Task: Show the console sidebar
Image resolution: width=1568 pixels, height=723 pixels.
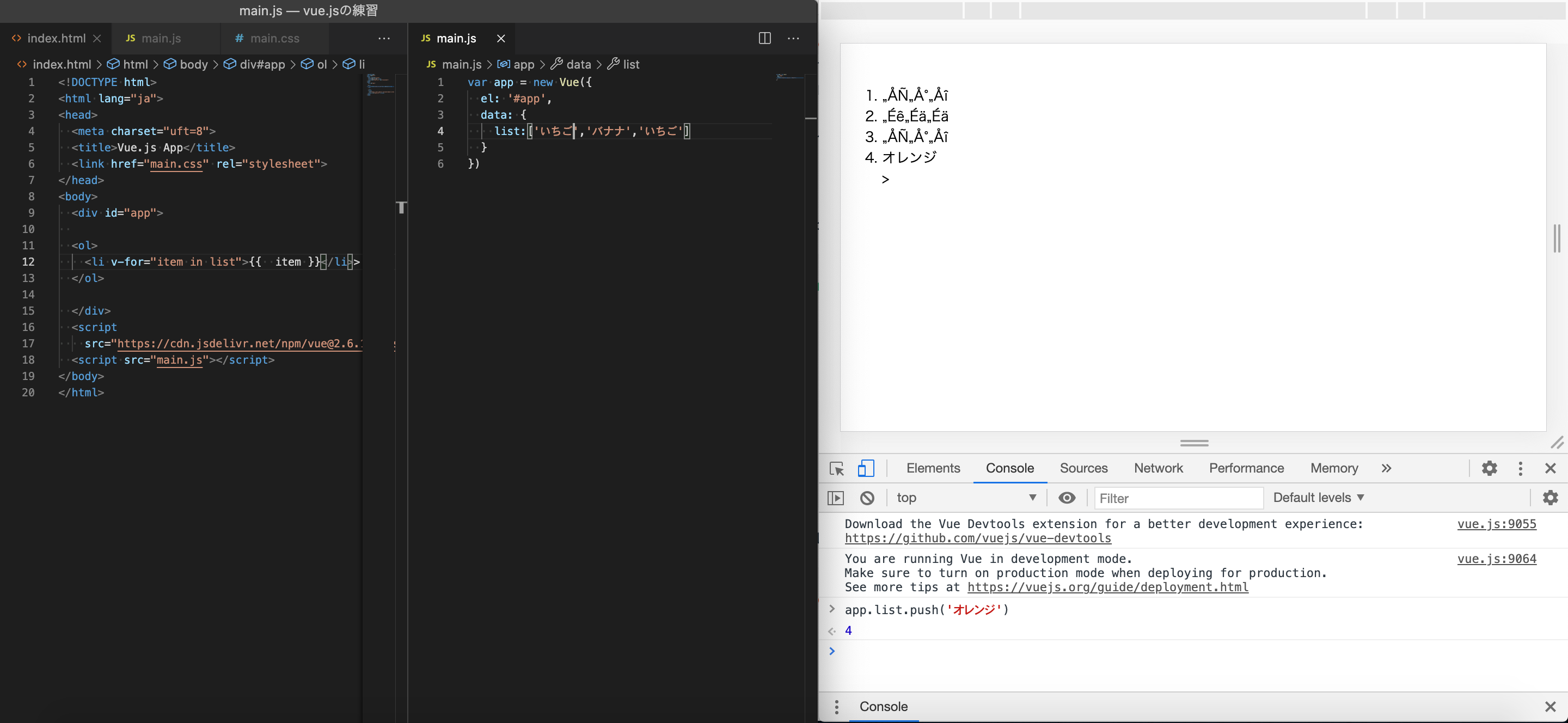Action: point(836,497)
